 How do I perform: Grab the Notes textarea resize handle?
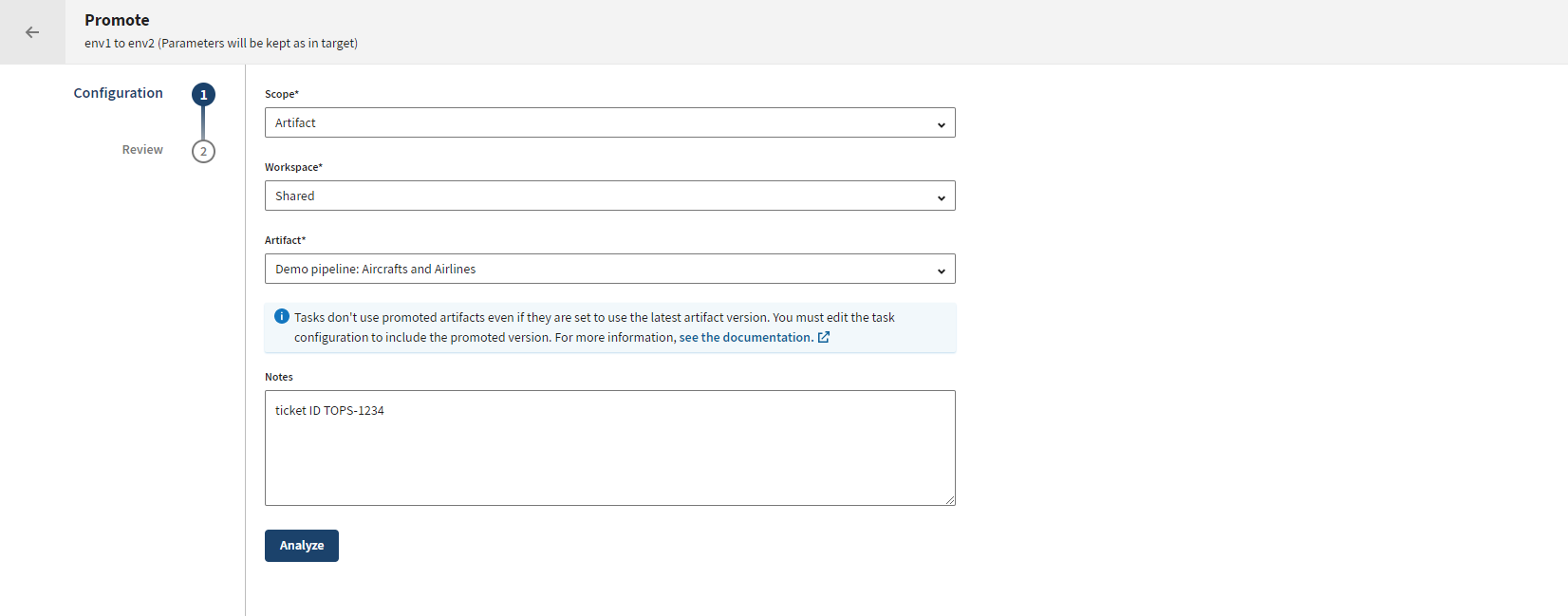950,500
